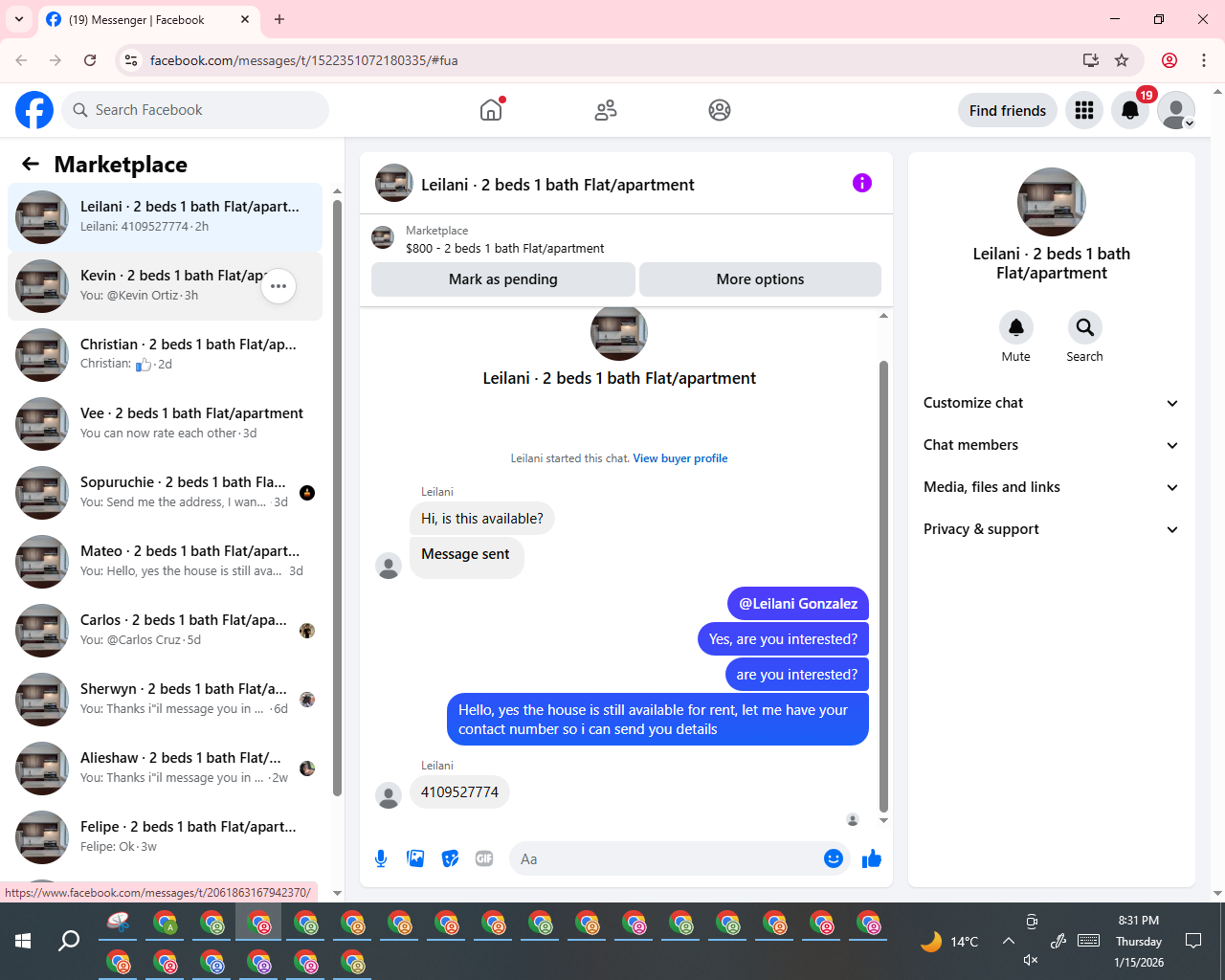This screenshot has height=980, width=1225.
Task: Open Windows taskbar search
Action: point(69,941)
